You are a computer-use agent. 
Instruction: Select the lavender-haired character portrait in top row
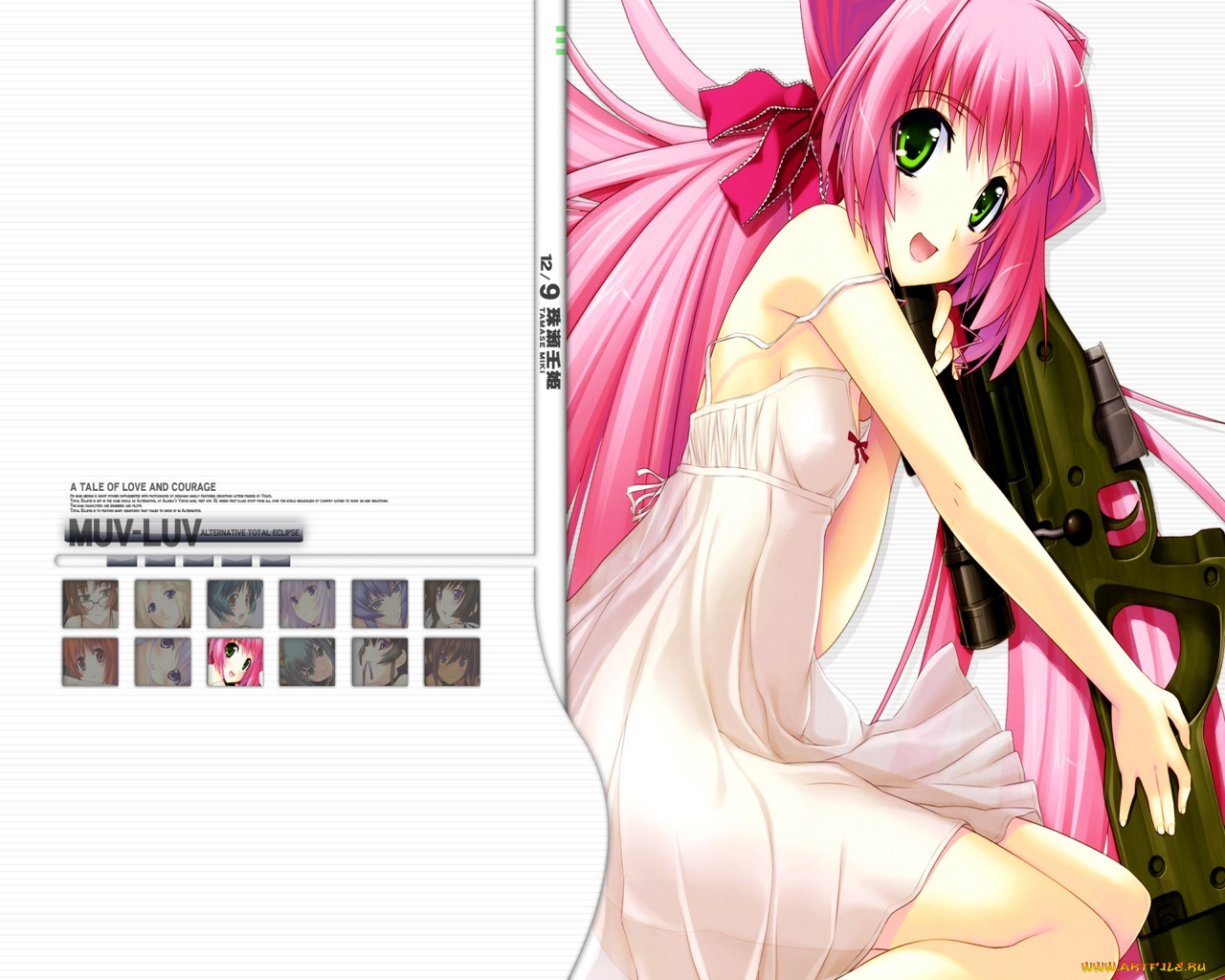click(307, 604)
